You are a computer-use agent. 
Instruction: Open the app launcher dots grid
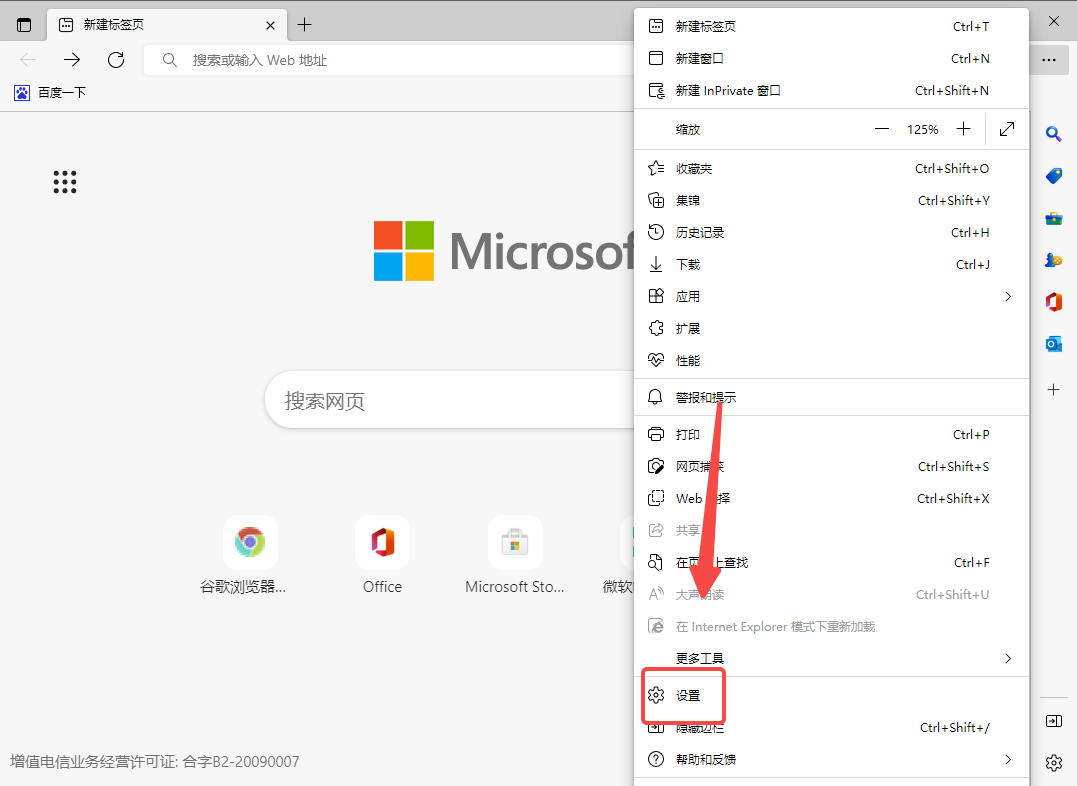(65, 182)
